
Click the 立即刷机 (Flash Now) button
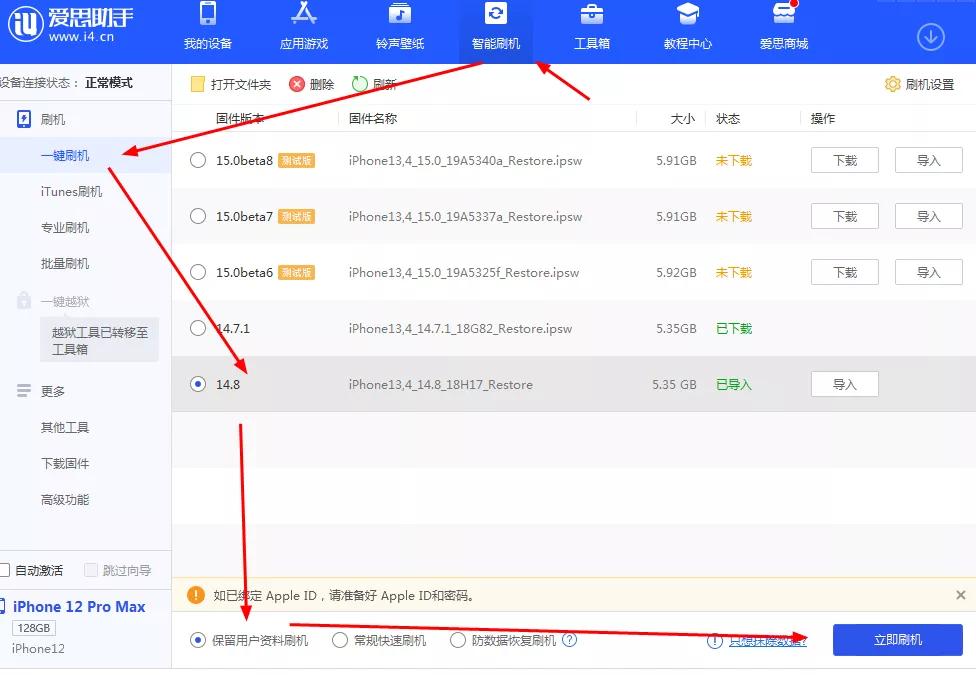click(x=897, y=640)
